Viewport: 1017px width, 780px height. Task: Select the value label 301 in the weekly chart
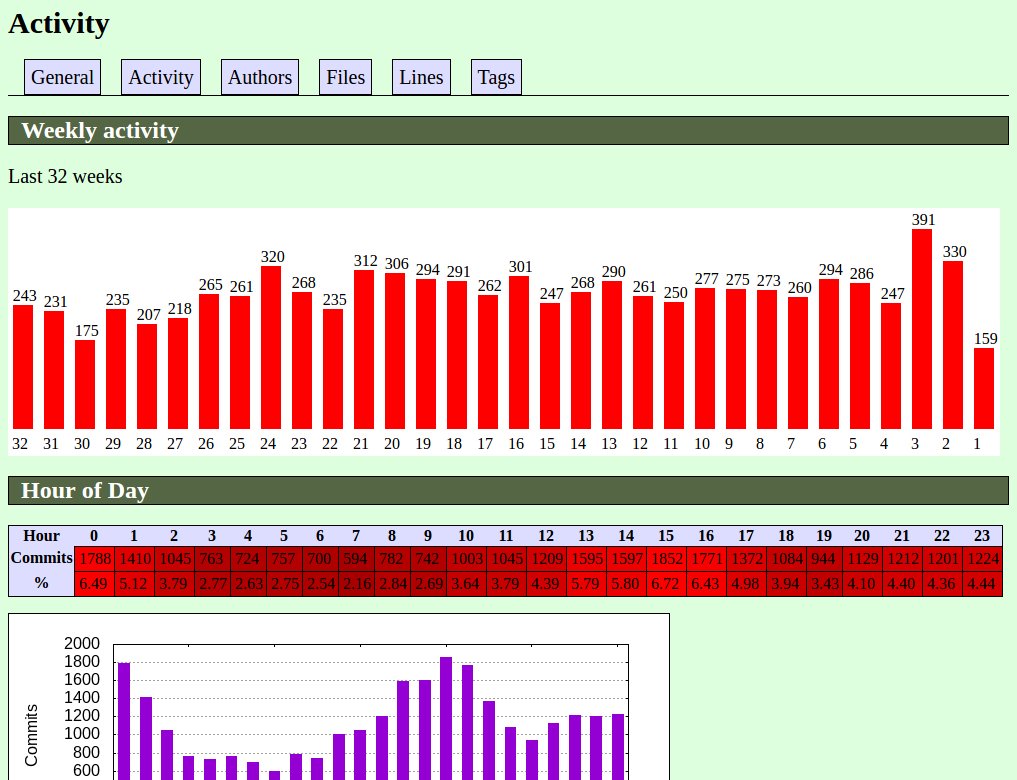pos(520,266)
